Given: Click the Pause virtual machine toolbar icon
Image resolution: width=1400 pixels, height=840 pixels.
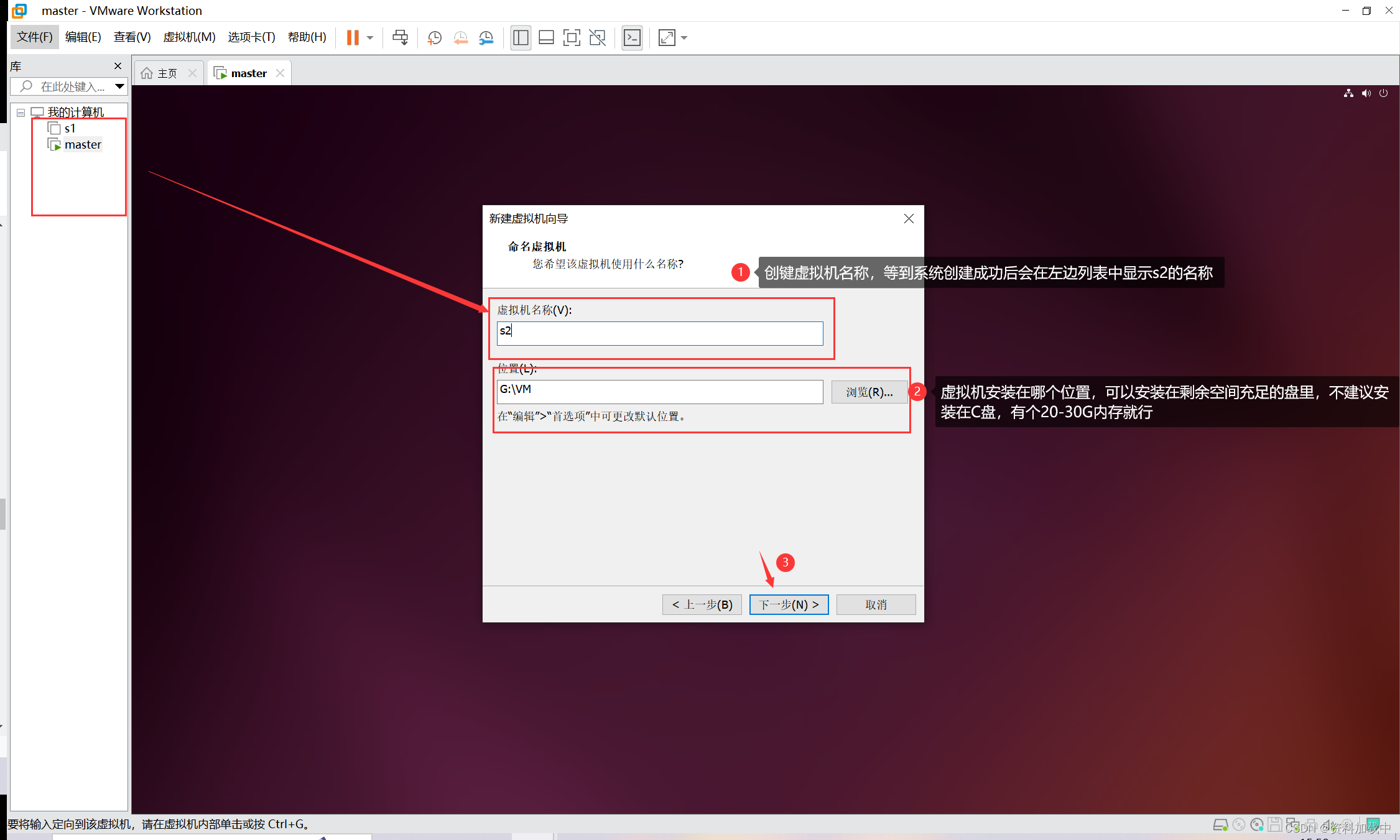Looking at the screenshot, I should [353, 38].
